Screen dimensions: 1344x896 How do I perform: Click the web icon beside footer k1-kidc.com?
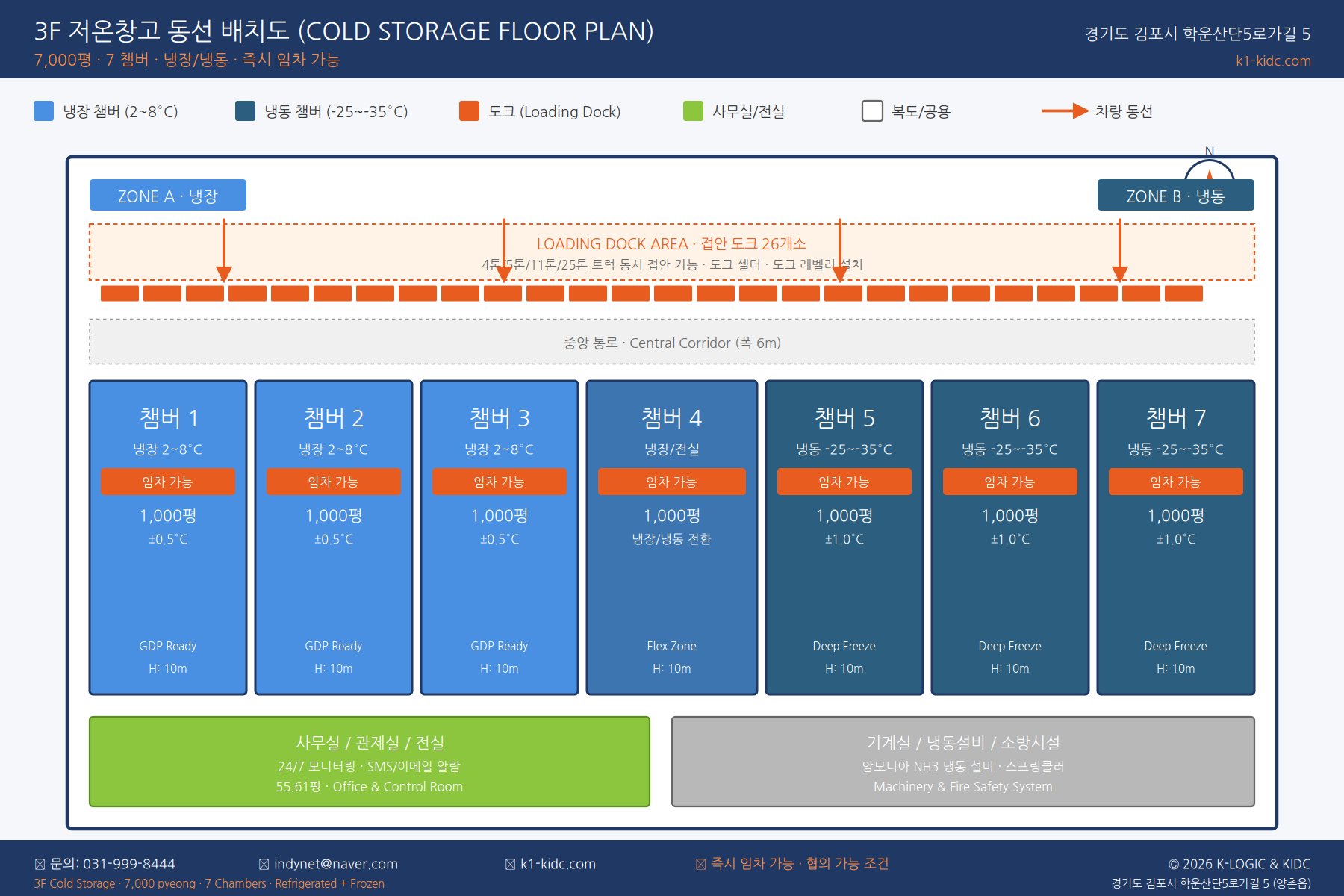511,864
